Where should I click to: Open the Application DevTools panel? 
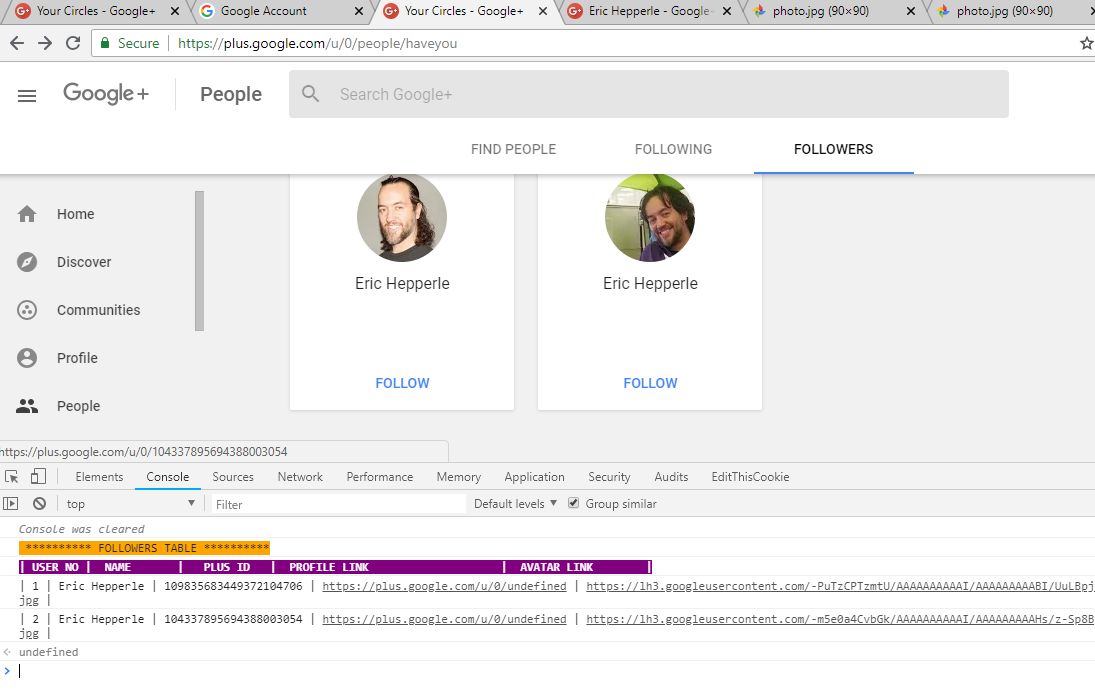(534, 477)
